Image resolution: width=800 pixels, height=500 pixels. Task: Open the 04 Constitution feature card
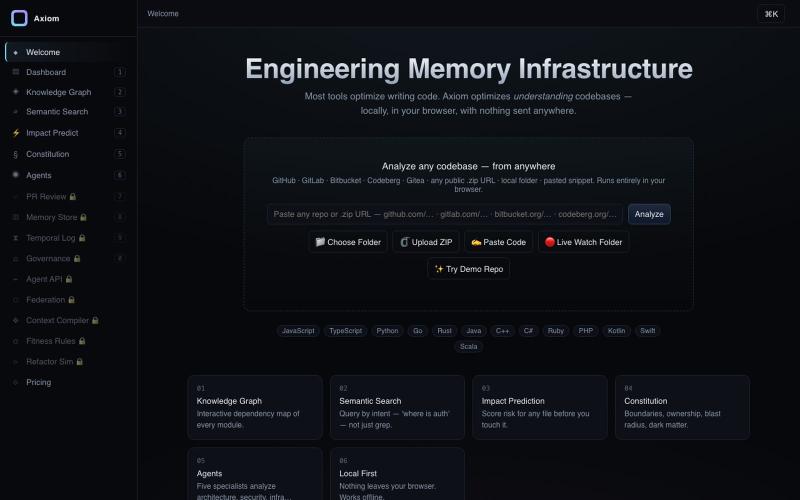click(682, 407)
